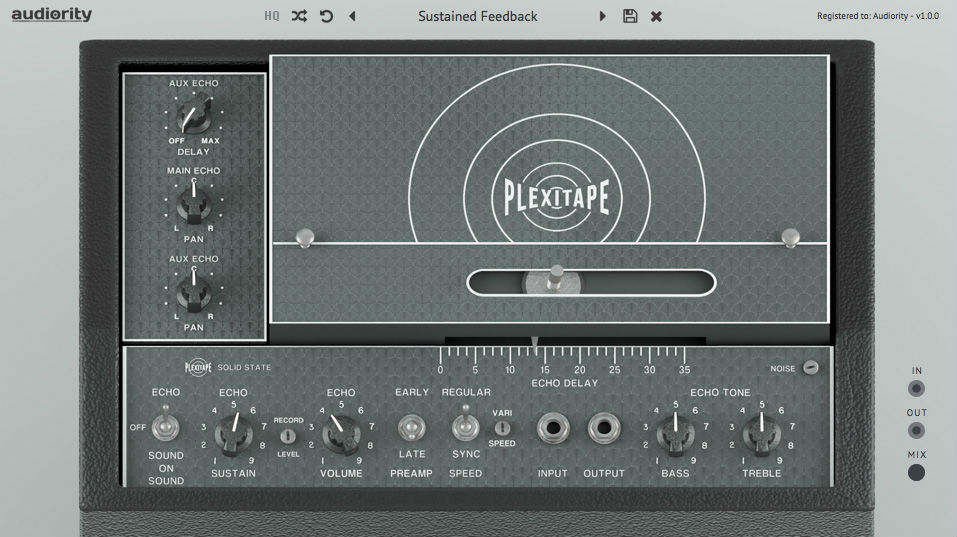Click the right tape guide post
This screenshot has height=537, width=957.
point(790,237)
